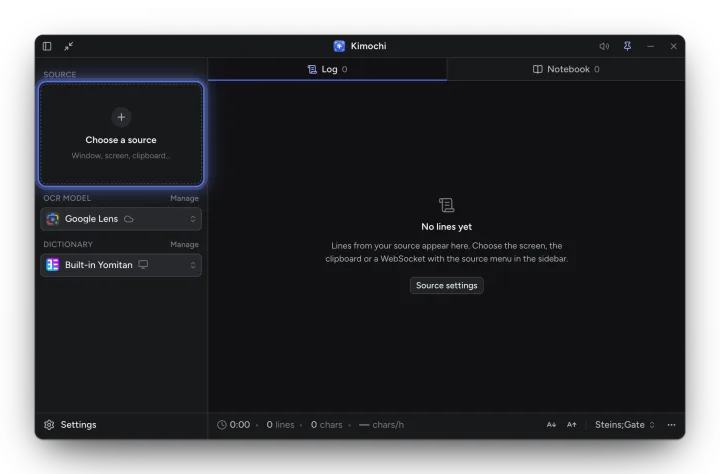Minimize the Kimochi window
The width and height of the screenshot is (720, 474).
pos(651,46)
